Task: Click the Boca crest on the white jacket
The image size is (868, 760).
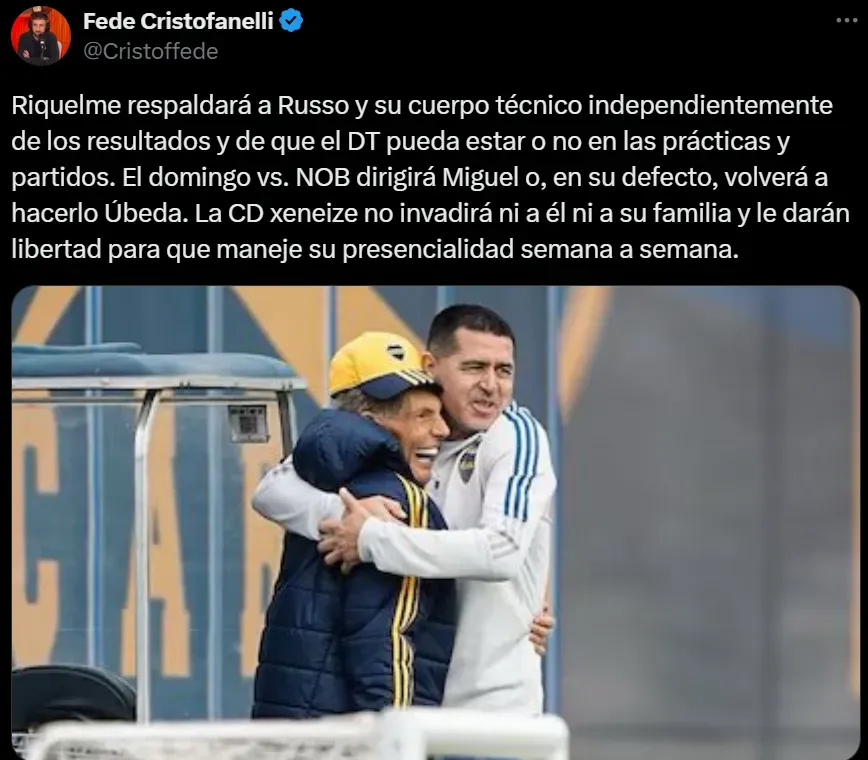Action: 468,461
